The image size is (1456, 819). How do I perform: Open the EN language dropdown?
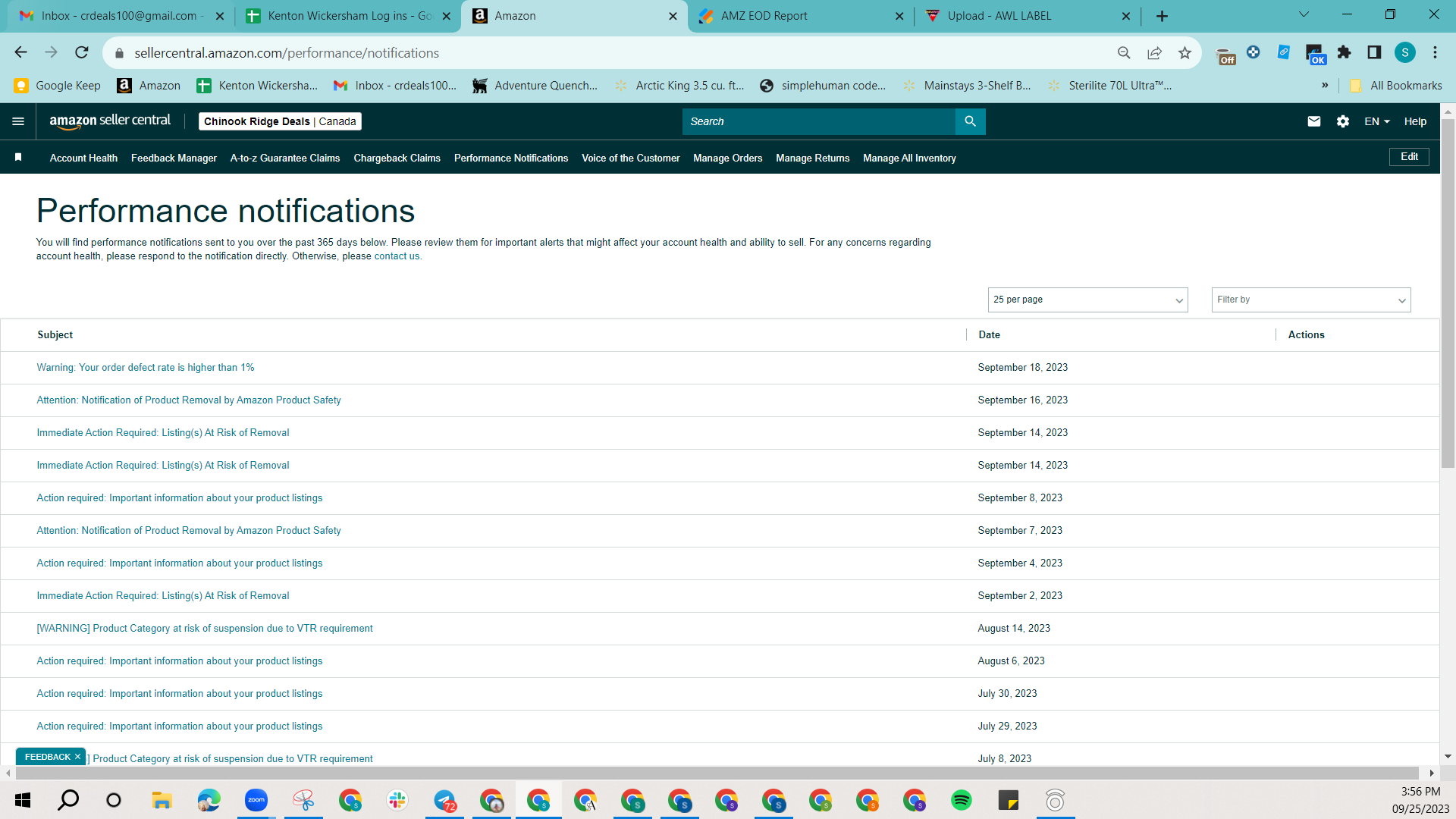click(1376, 121)
